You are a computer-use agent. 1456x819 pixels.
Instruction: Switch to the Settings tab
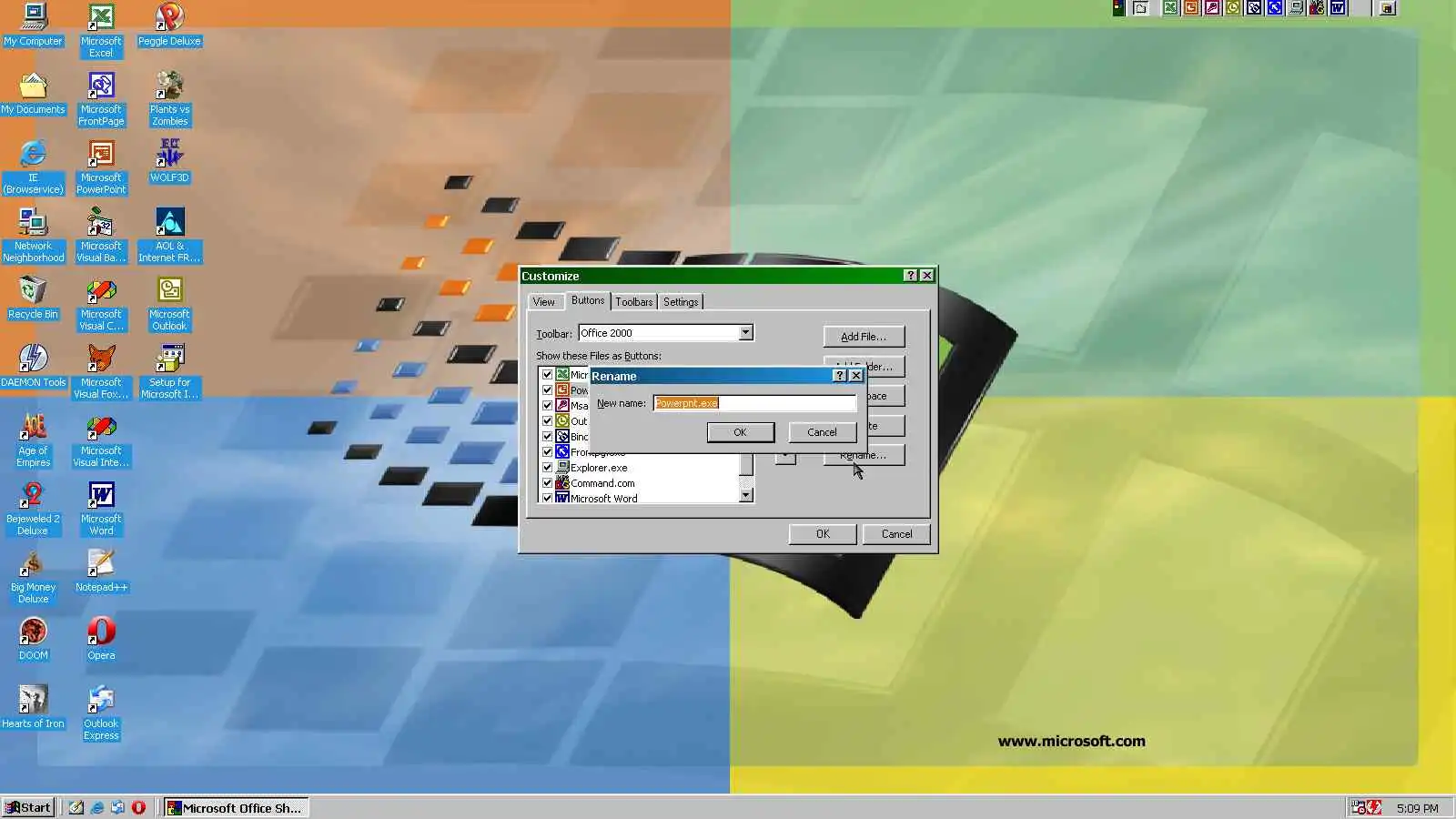tap(681, 302)
